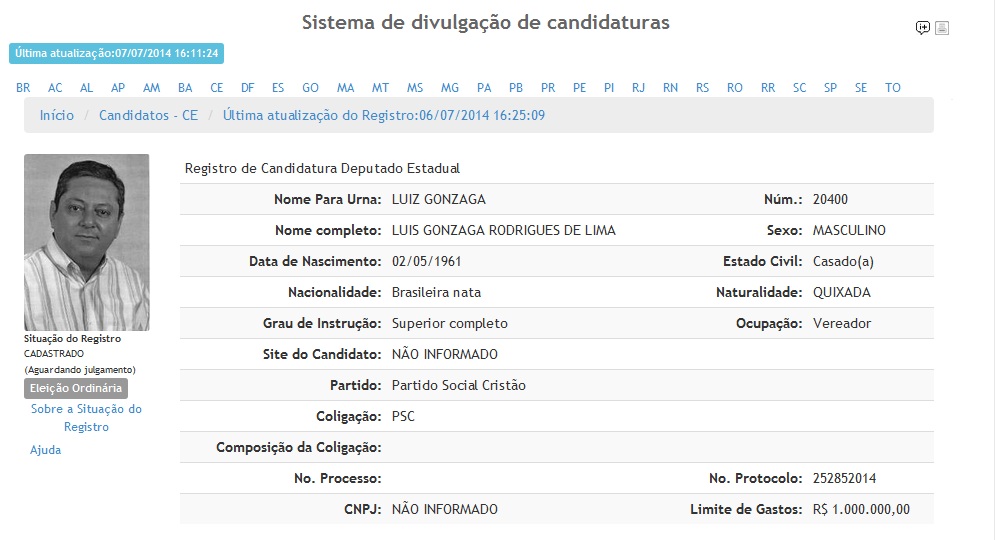
Task: Open the RJ state candidates
Action: coord(638,88)
